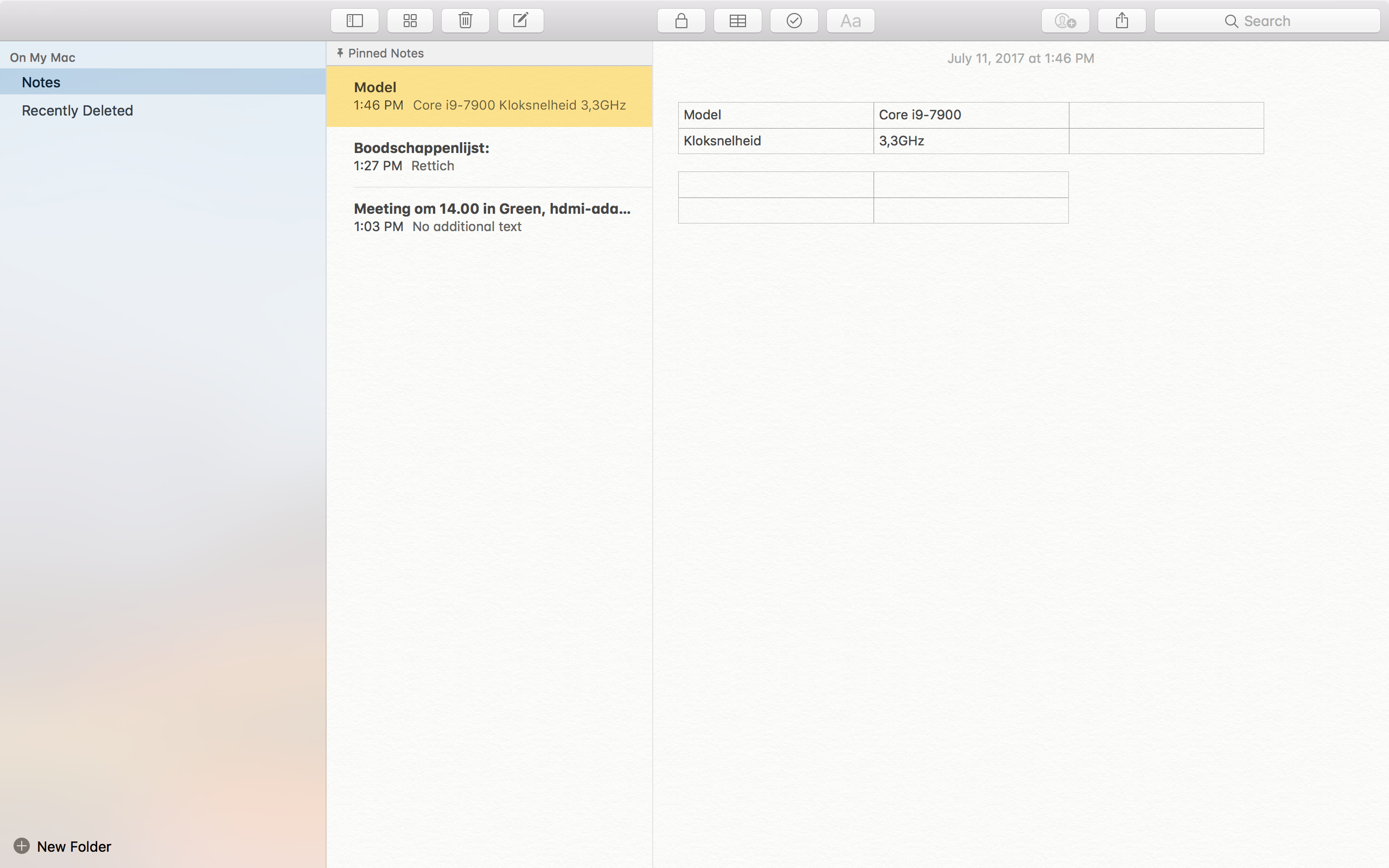Insert a table via toolbar table icon

point(737,21)
